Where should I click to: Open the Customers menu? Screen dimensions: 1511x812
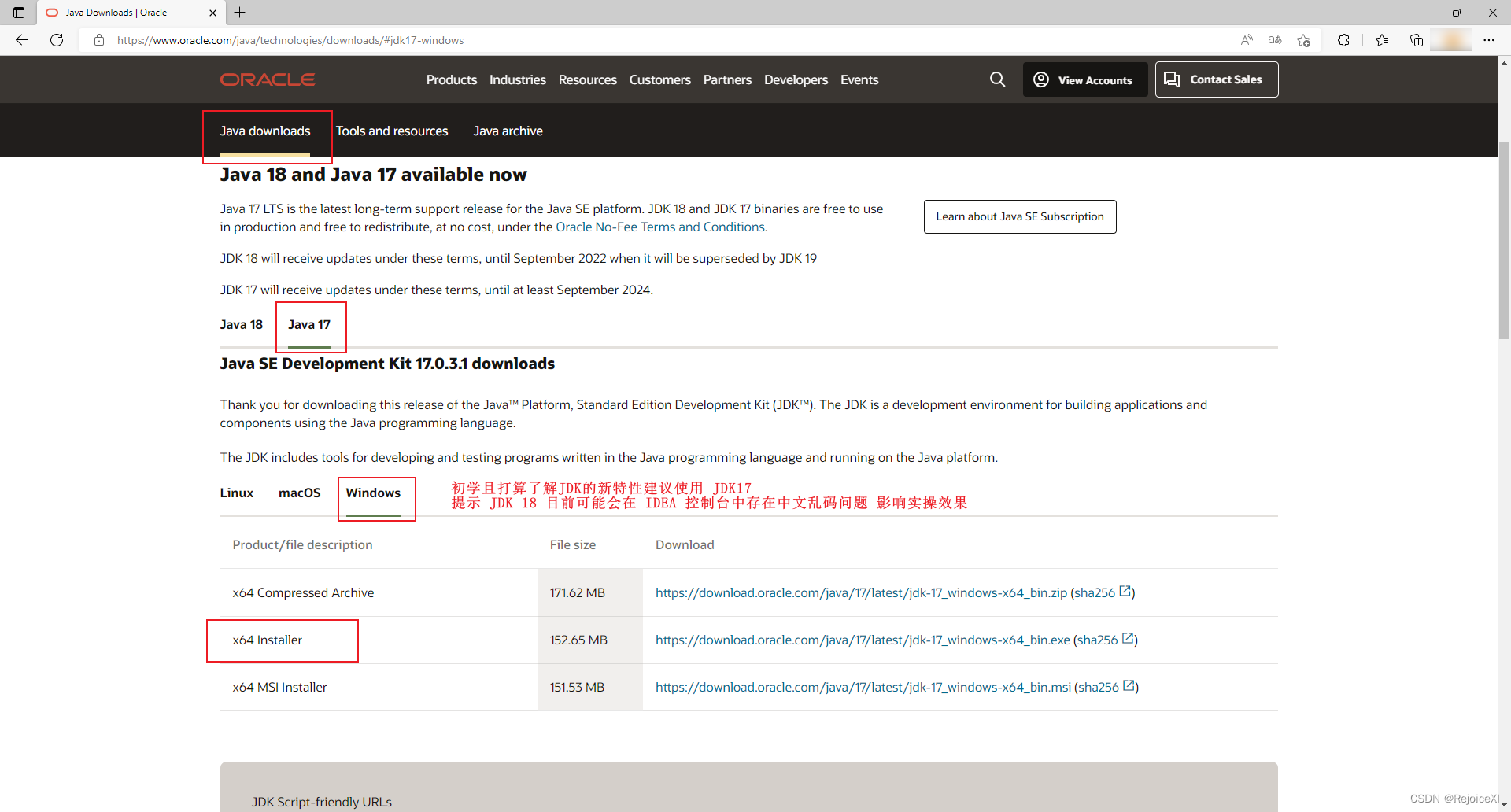pyautogui.click(x=660, y=79)
